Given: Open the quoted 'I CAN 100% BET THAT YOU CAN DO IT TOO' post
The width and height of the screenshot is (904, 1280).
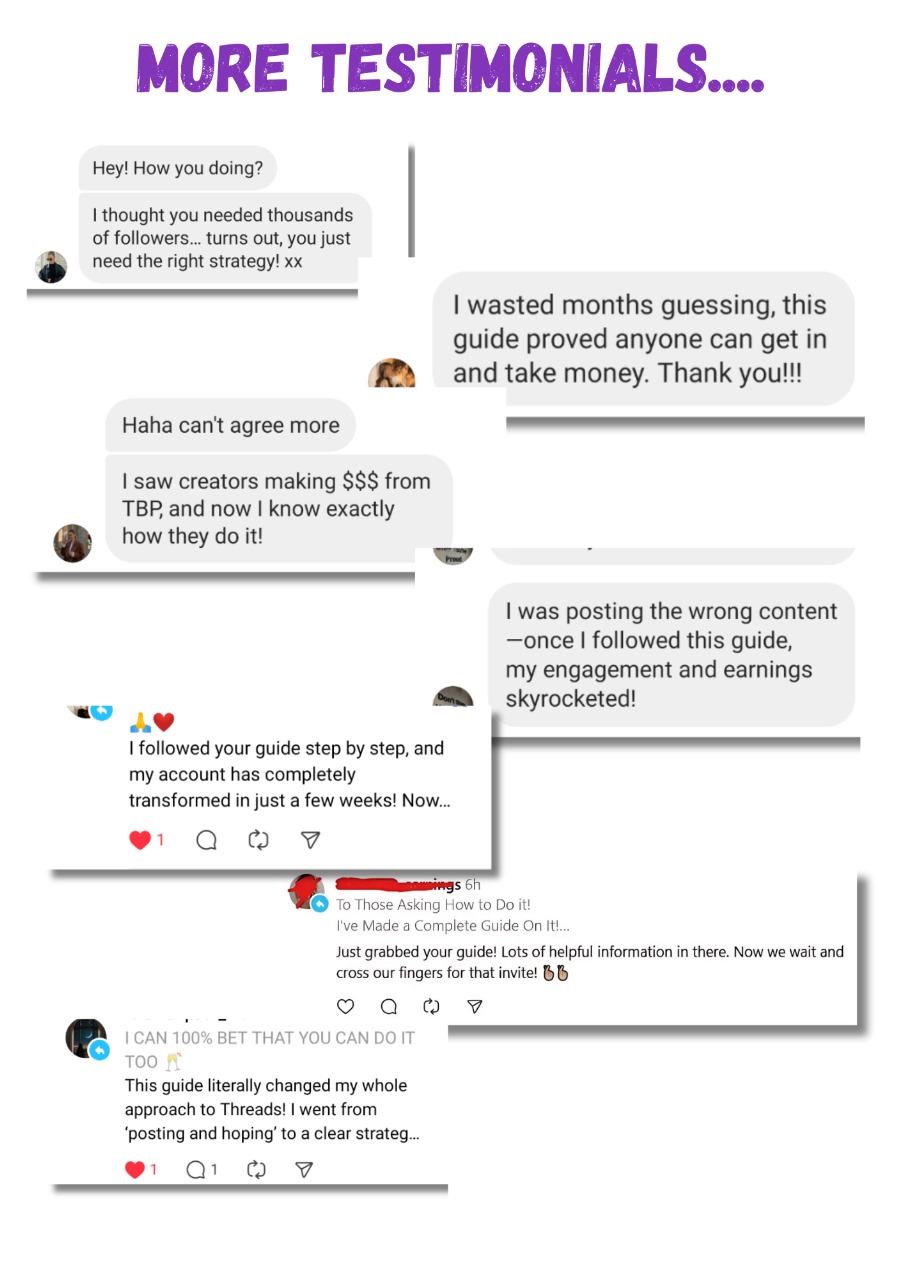Looking at the screenshot, I should [x=270, y=1050].
